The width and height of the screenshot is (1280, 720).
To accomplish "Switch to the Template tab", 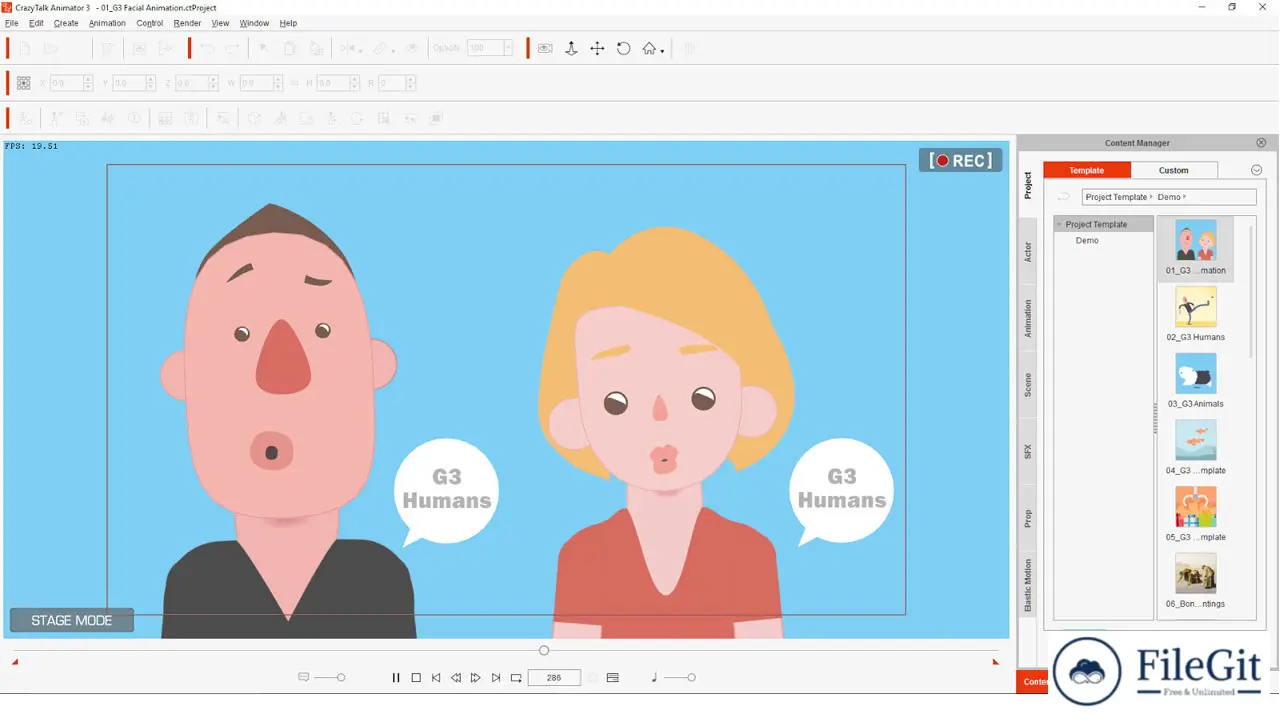I will [1087, 170].
